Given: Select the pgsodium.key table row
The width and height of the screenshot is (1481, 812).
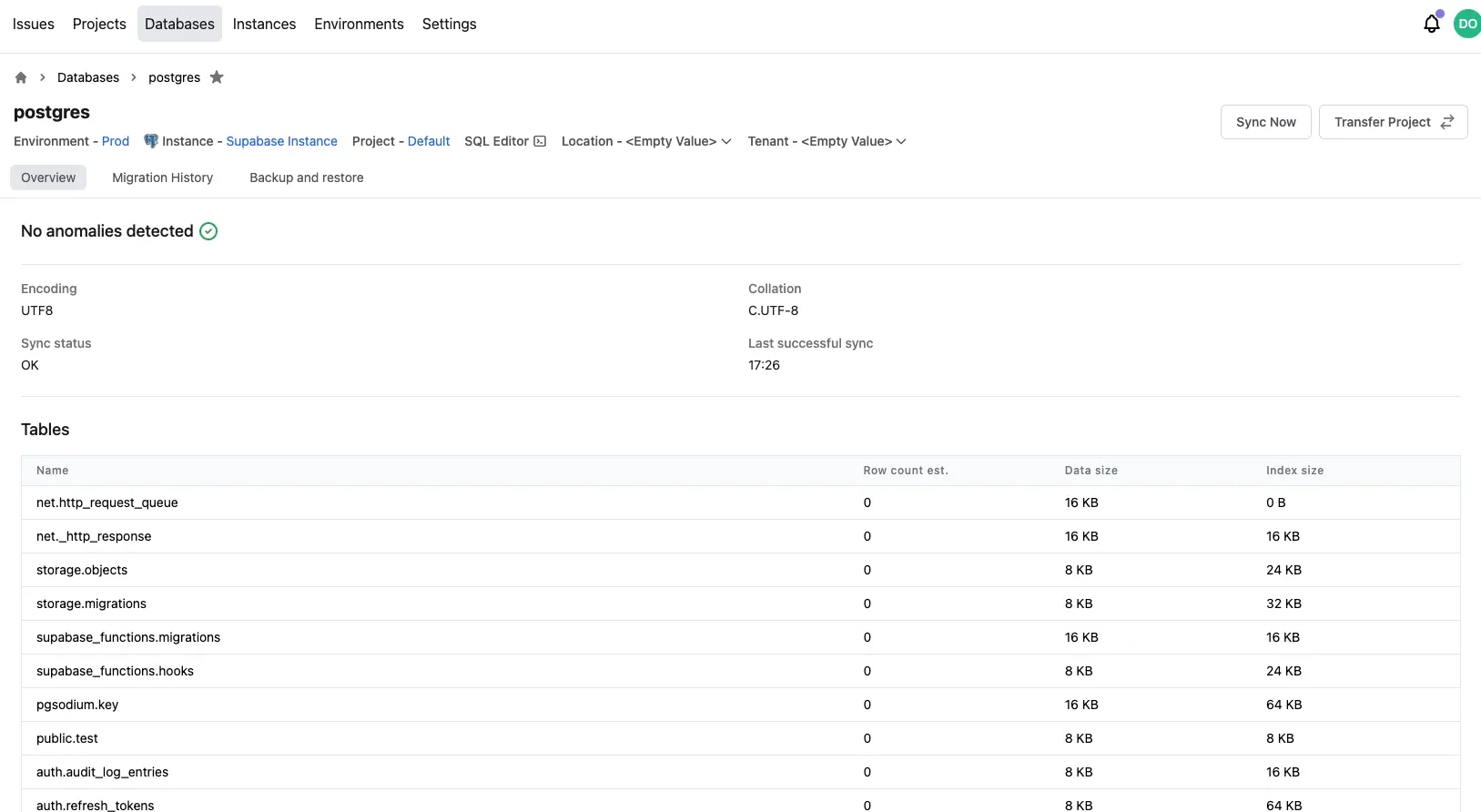Looking at the screenshot, I should [741, 705].
